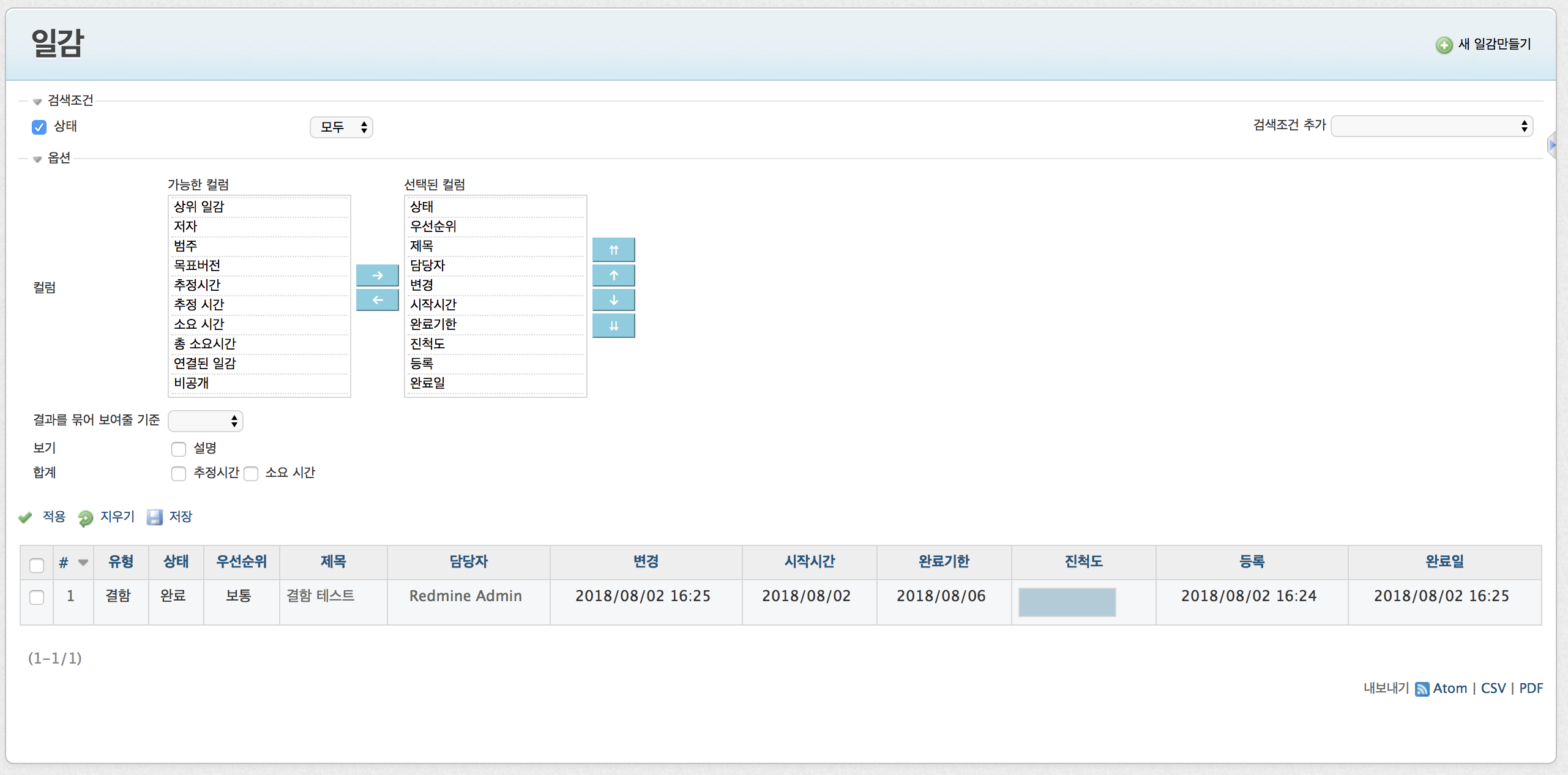This screenshot has width=1568, height=775.
Task: Click the green plus new issue icon
Action: point(1444,45)
